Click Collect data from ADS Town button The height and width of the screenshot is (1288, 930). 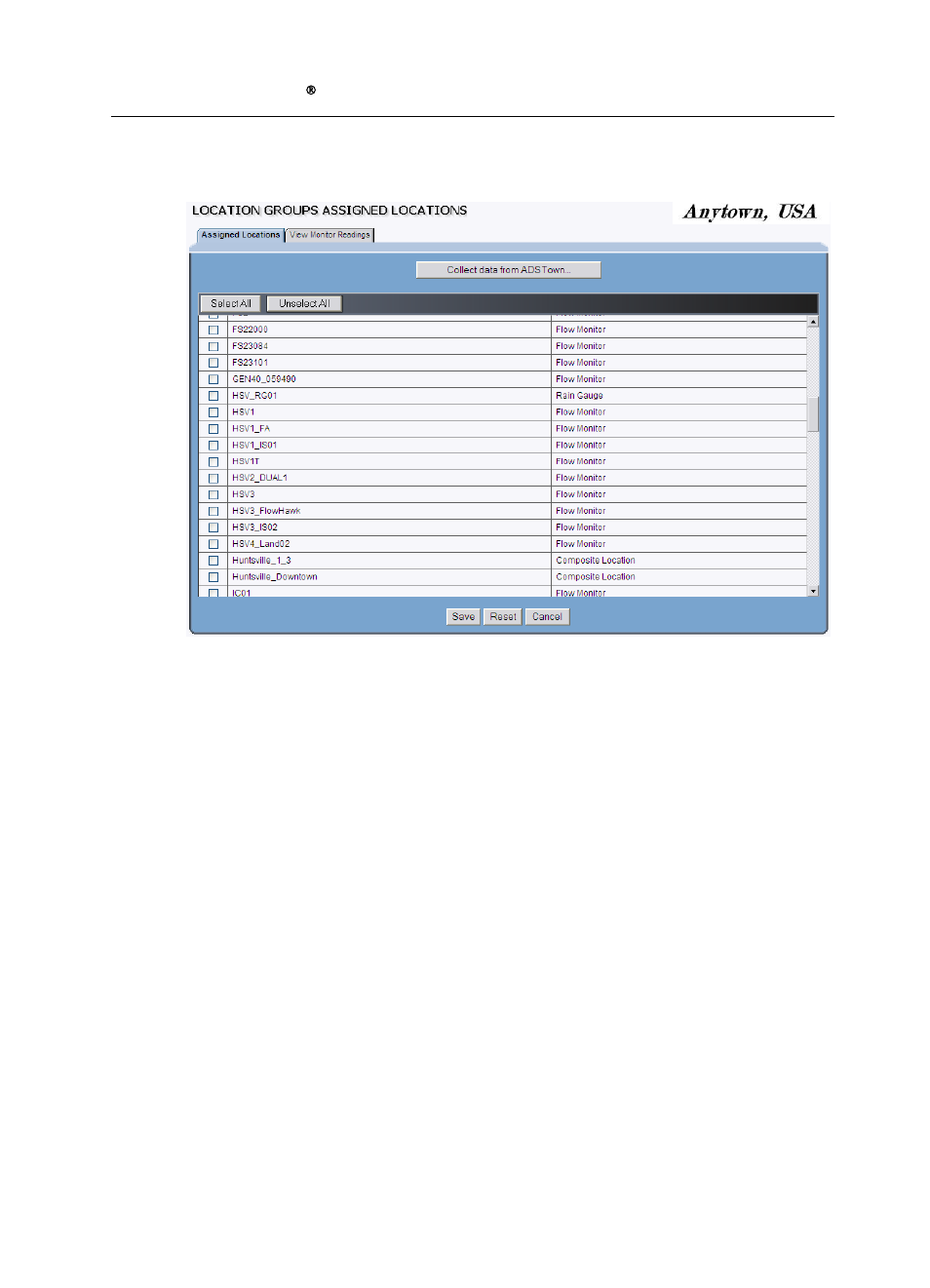tap(509, 270)
